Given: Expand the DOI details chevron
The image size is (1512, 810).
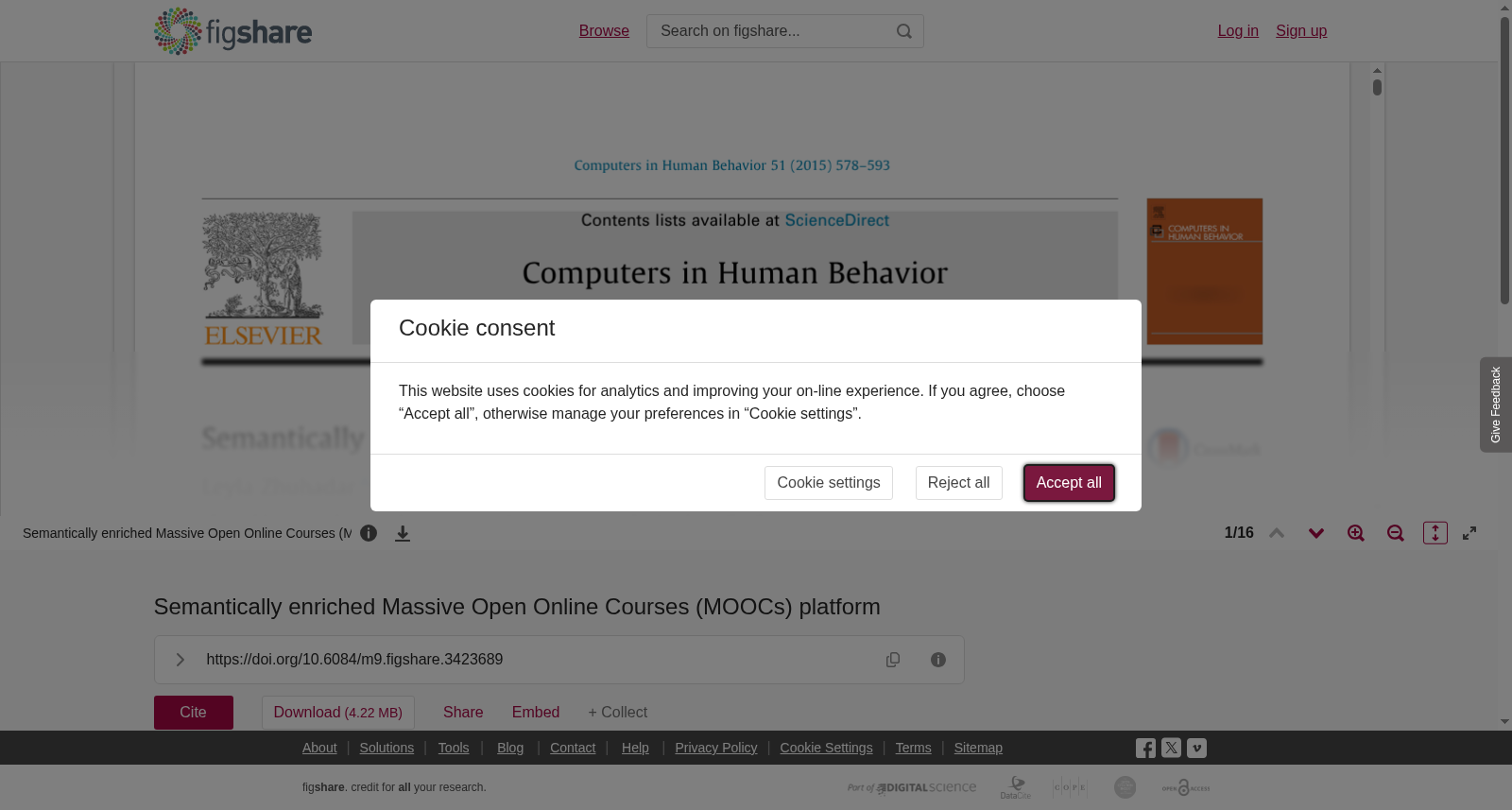Looking at the screenshot, I should 180,660.
